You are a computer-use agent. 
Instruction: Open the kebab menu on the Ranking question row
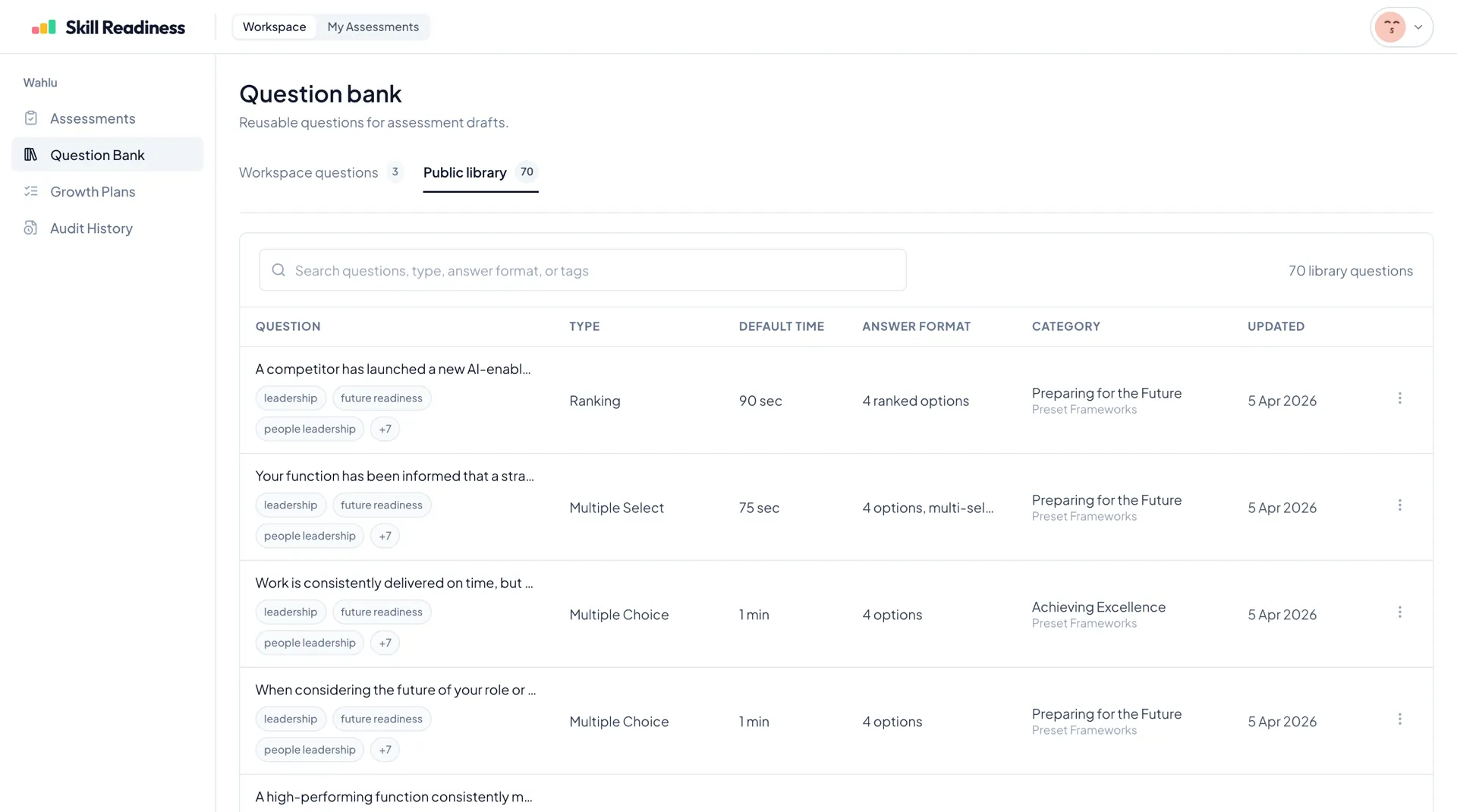pyautogui.click(x=1400, y=398)
